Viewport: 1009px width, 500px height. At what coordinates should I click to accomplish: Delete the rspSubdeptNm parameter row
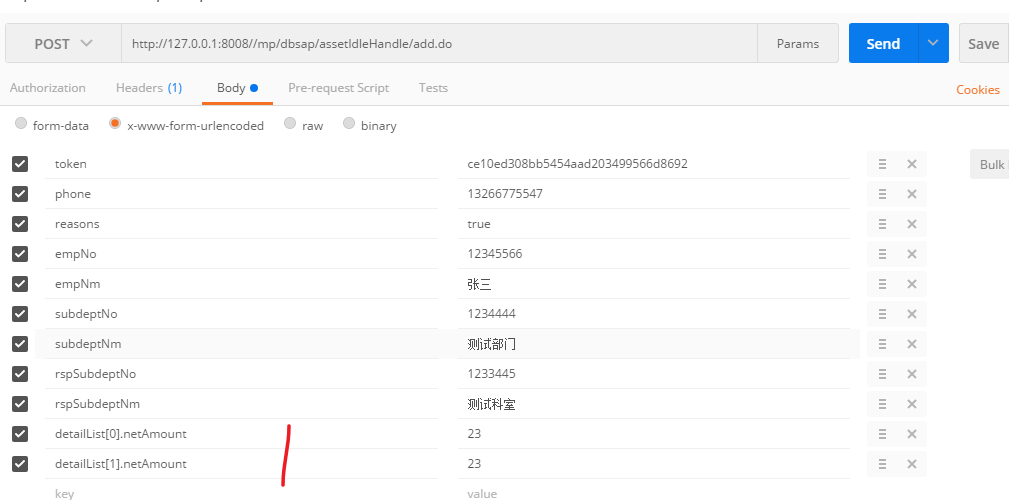pos(911,404)
